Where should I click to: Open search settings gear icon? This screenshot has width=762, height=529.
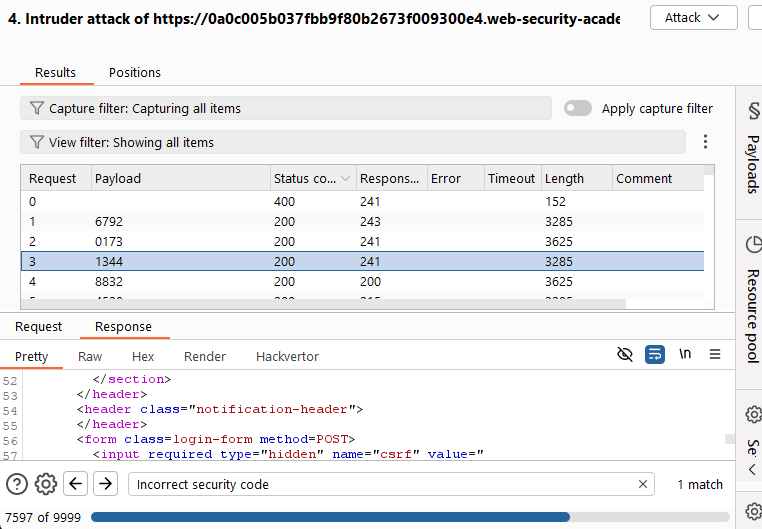coord(46,484)
